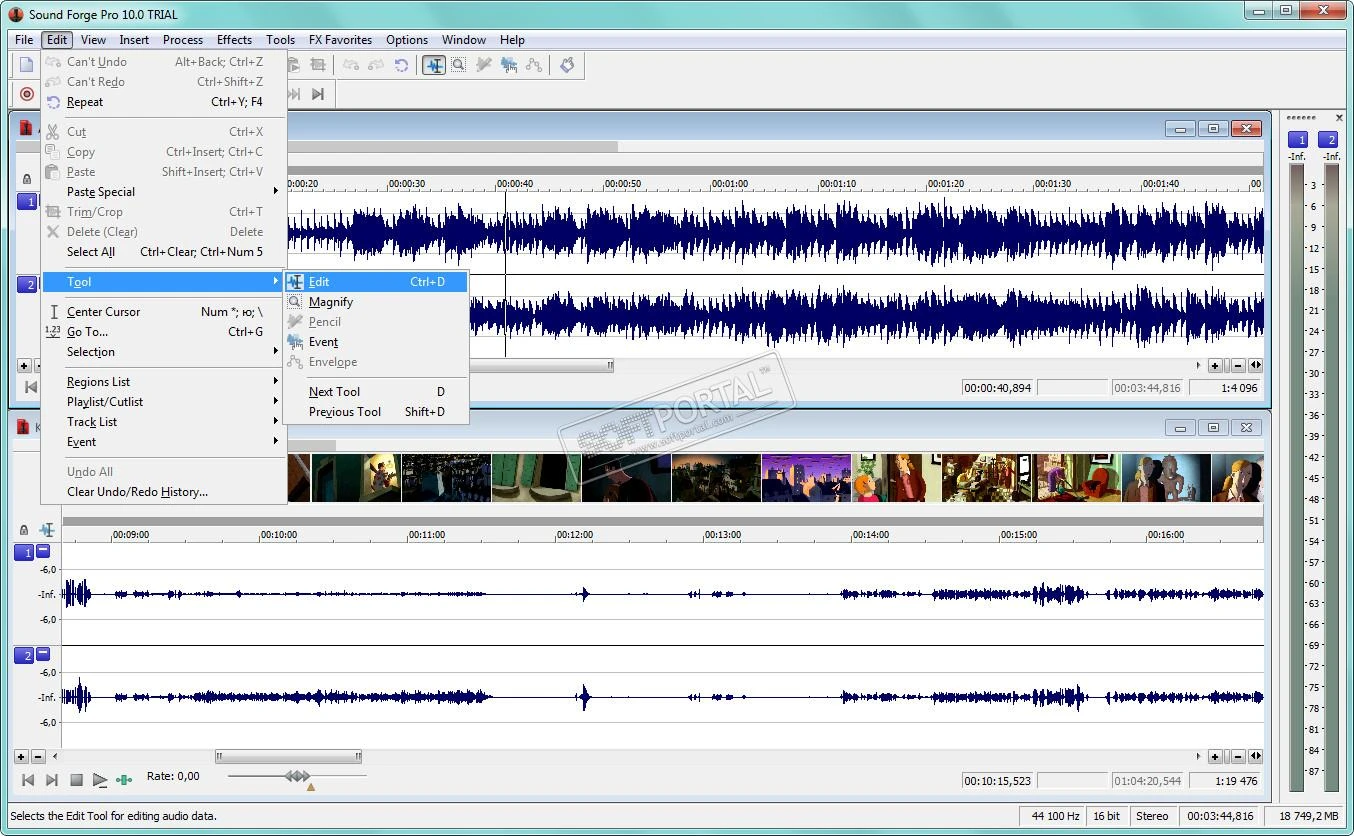
Task: Click the 00:14:00 mark on the lower time ruler
Action: pos(871,535)
